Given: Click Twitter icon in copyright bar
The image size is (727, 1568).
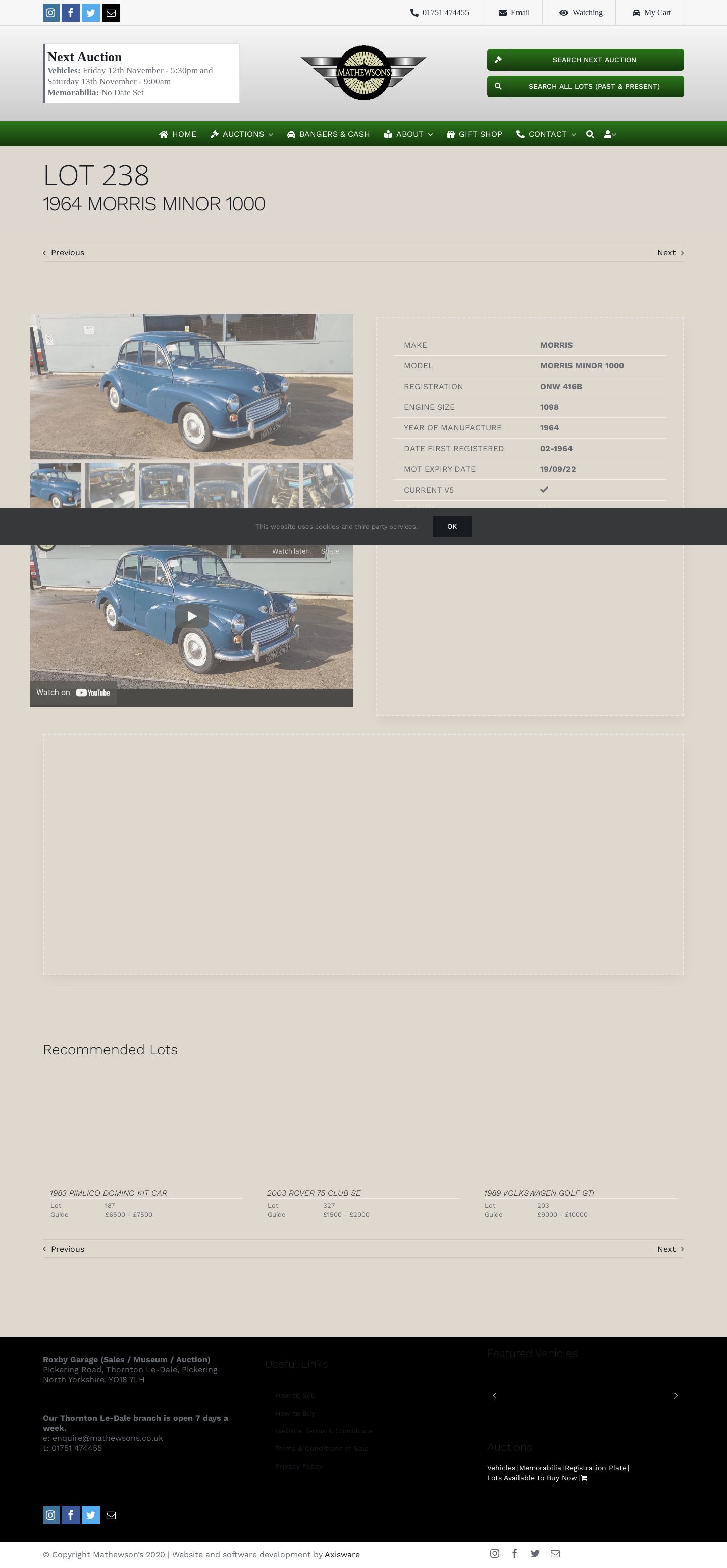Looking at the screenshot, I should tap(535, 1553).
